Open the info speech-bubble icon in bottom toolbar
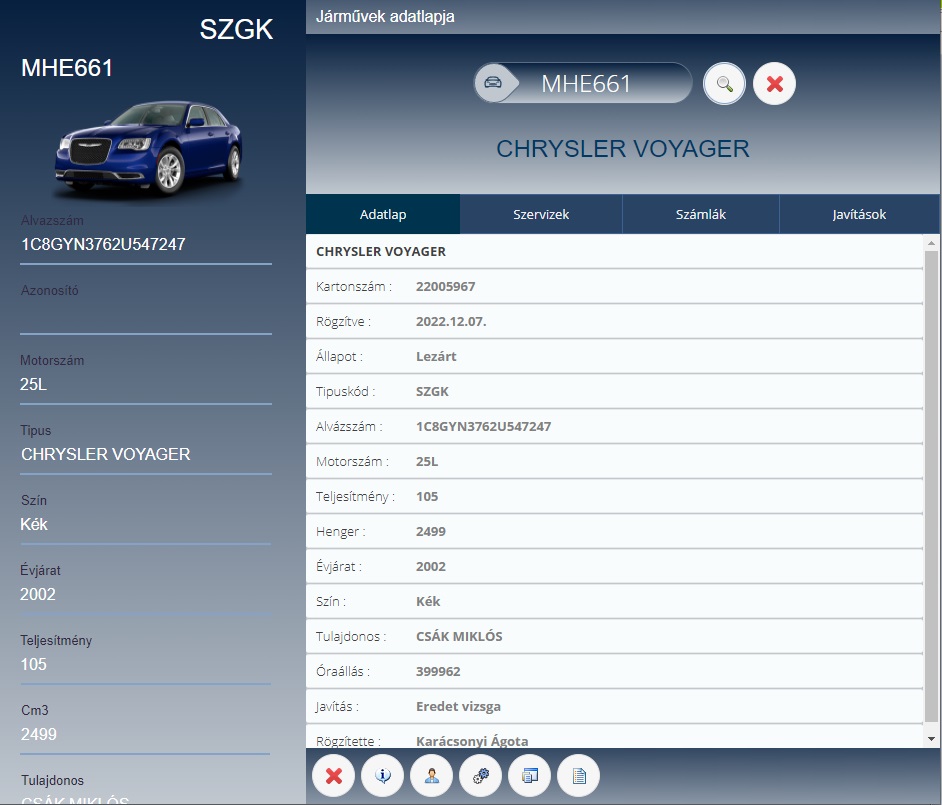The width and height of the screenshot is (942, 805). [383, 776]
